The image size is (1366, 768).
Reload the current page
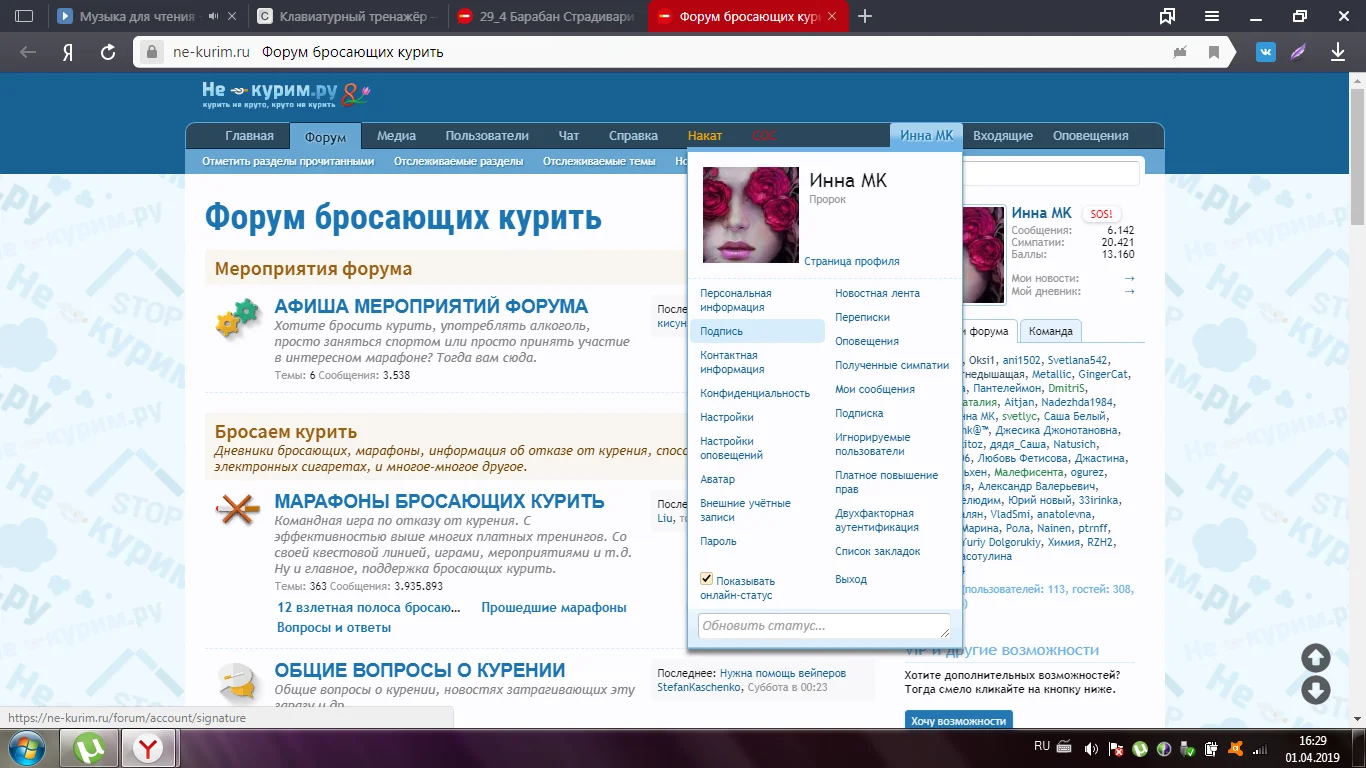[x=108, y=52]
